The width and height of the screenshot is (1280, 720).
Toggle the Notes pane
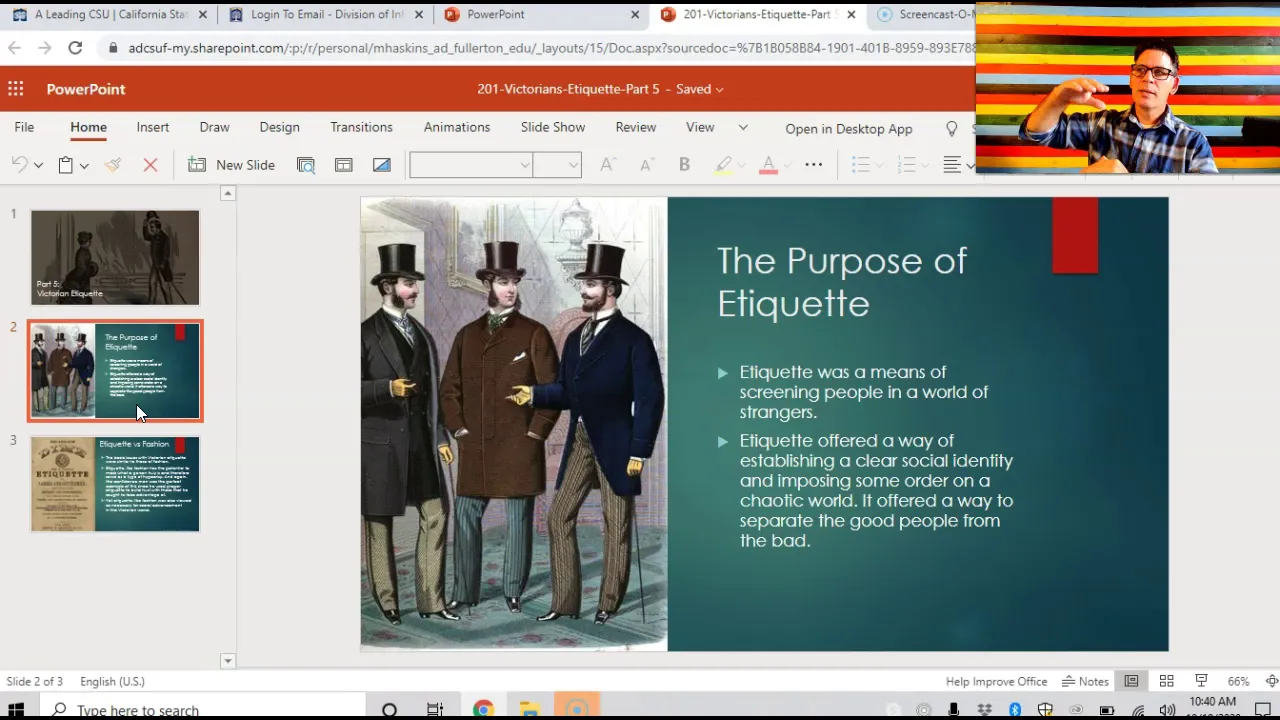point(1085,681)
